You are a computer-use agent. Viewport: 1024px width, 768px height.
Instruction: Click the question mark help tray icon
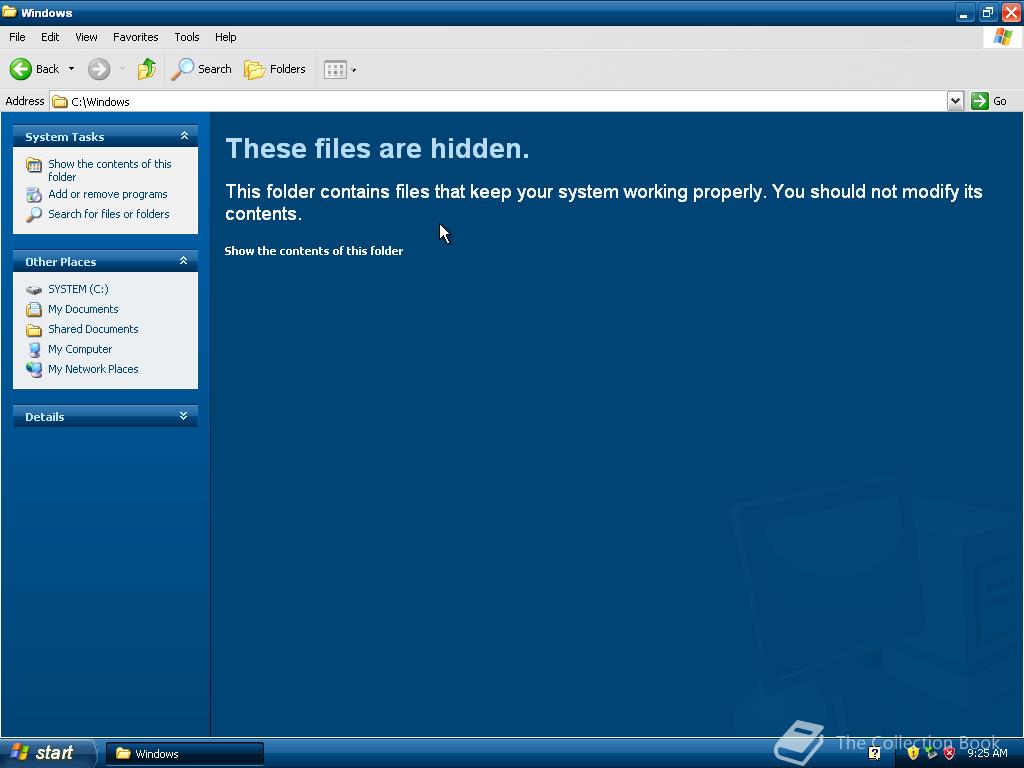(874, 753)
